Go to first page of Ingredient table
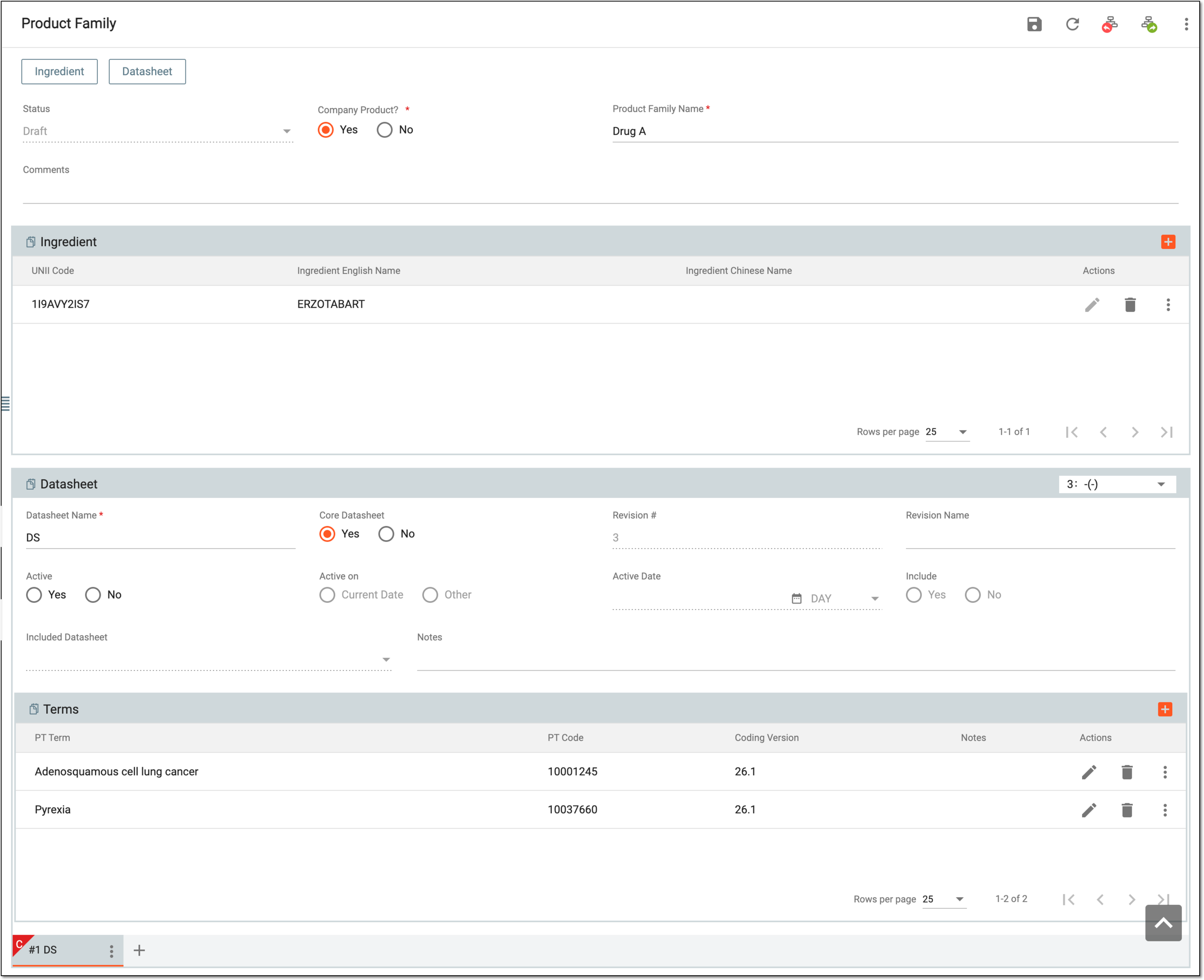1204x980 pixels. pos(1072,432)
